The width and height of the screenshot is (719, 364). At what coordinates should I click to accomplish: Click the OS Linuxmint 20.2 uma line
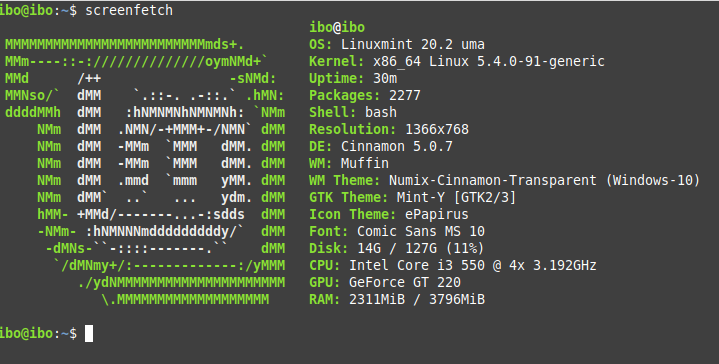[x=397, y=44]
